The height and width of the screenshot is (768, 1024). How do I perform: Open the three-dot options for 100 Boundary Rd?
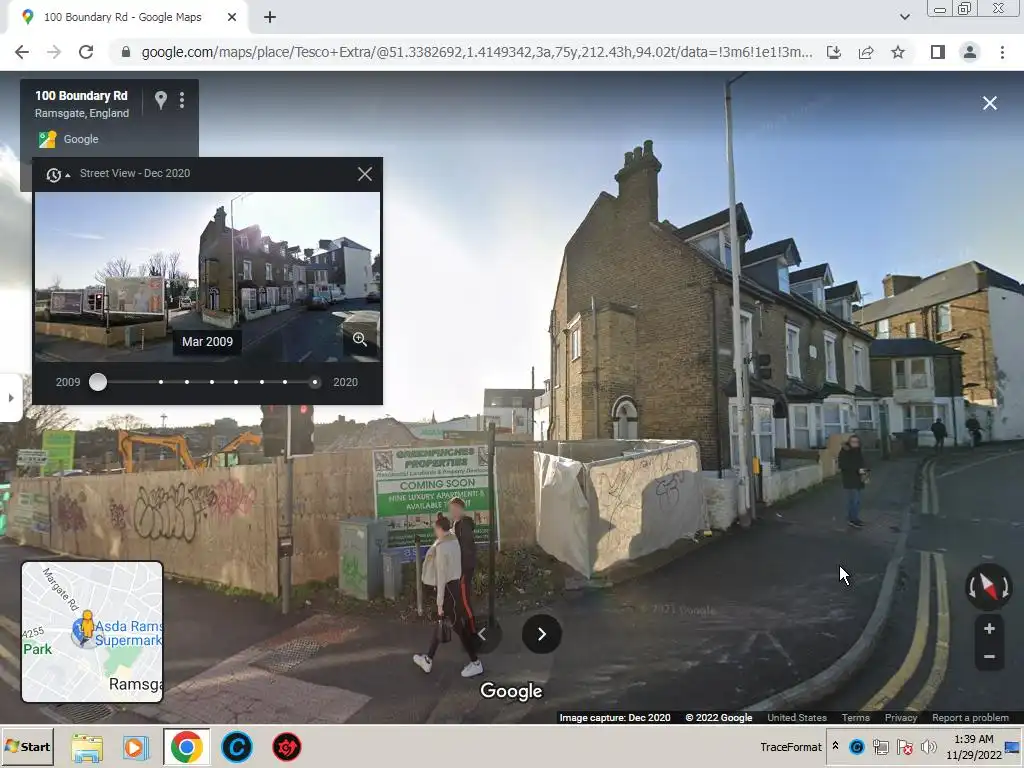point(182,100)
